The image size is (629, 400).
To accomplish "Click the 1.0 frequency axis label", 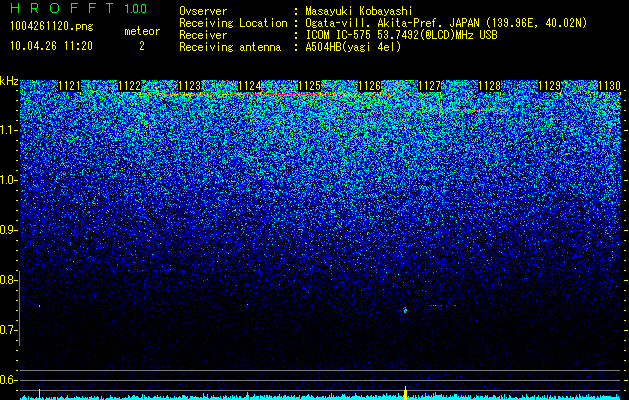I will tap(7, 180).
